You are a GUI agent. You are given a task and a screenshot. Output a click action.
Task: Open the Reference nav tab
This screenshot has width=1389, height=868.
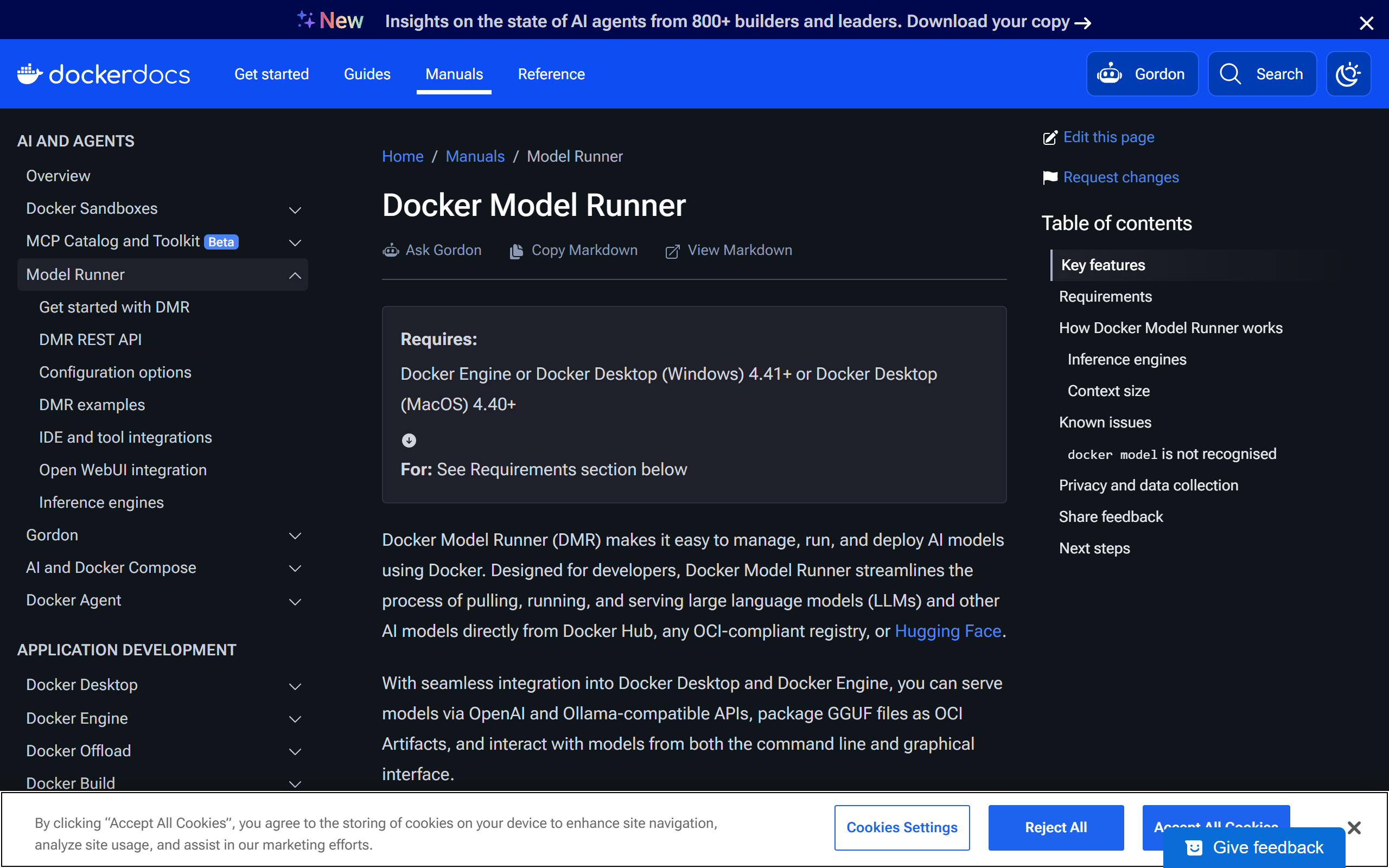click(x=551, y=74)
